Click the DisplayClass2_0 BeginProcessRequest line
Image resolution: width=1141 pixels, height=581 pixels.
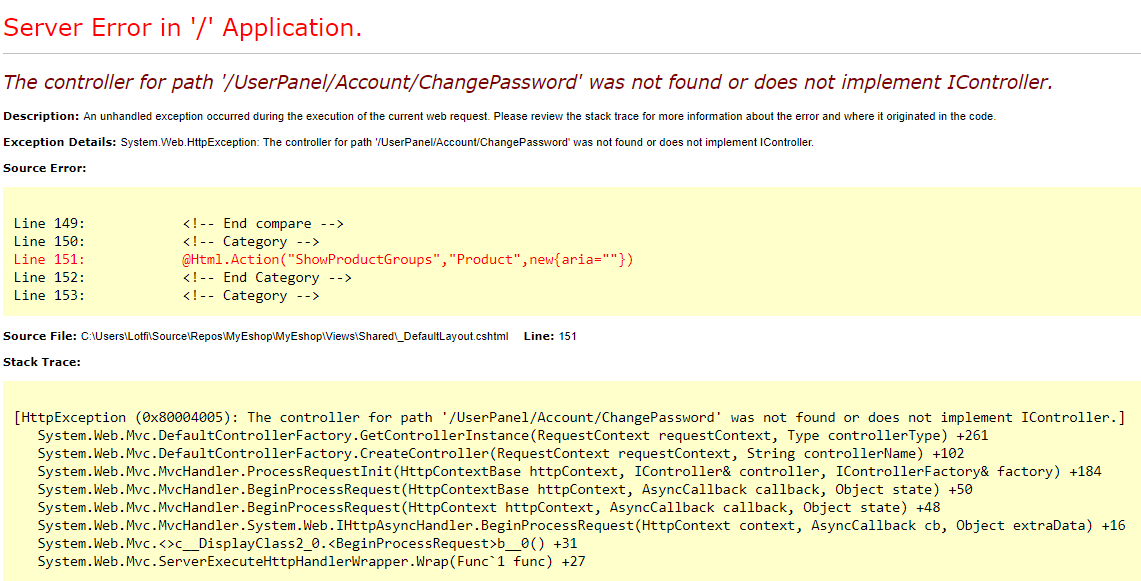point(308,544)
